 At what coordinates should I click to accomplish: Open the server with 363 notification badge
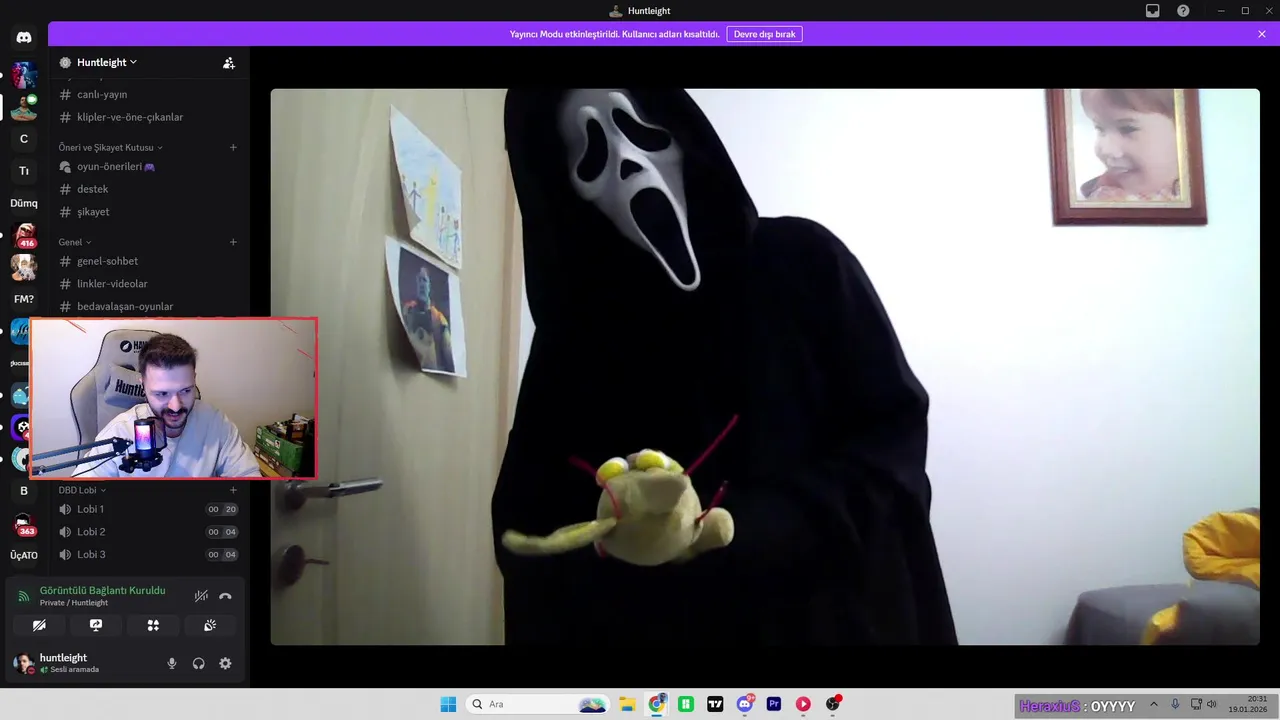click(x=24, y=524)
